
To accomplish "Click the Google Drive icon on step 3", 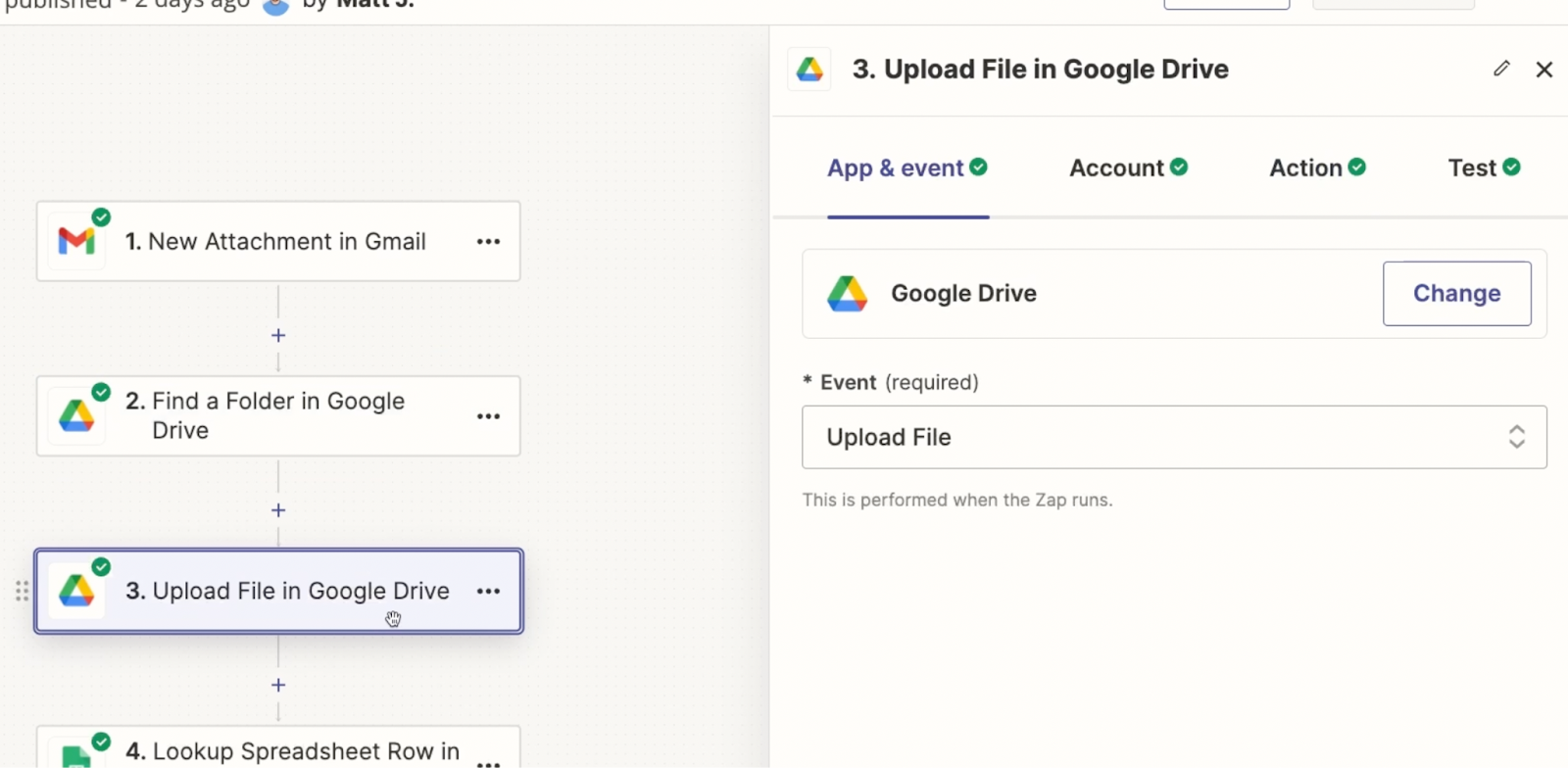I will [x=76, y=591].
